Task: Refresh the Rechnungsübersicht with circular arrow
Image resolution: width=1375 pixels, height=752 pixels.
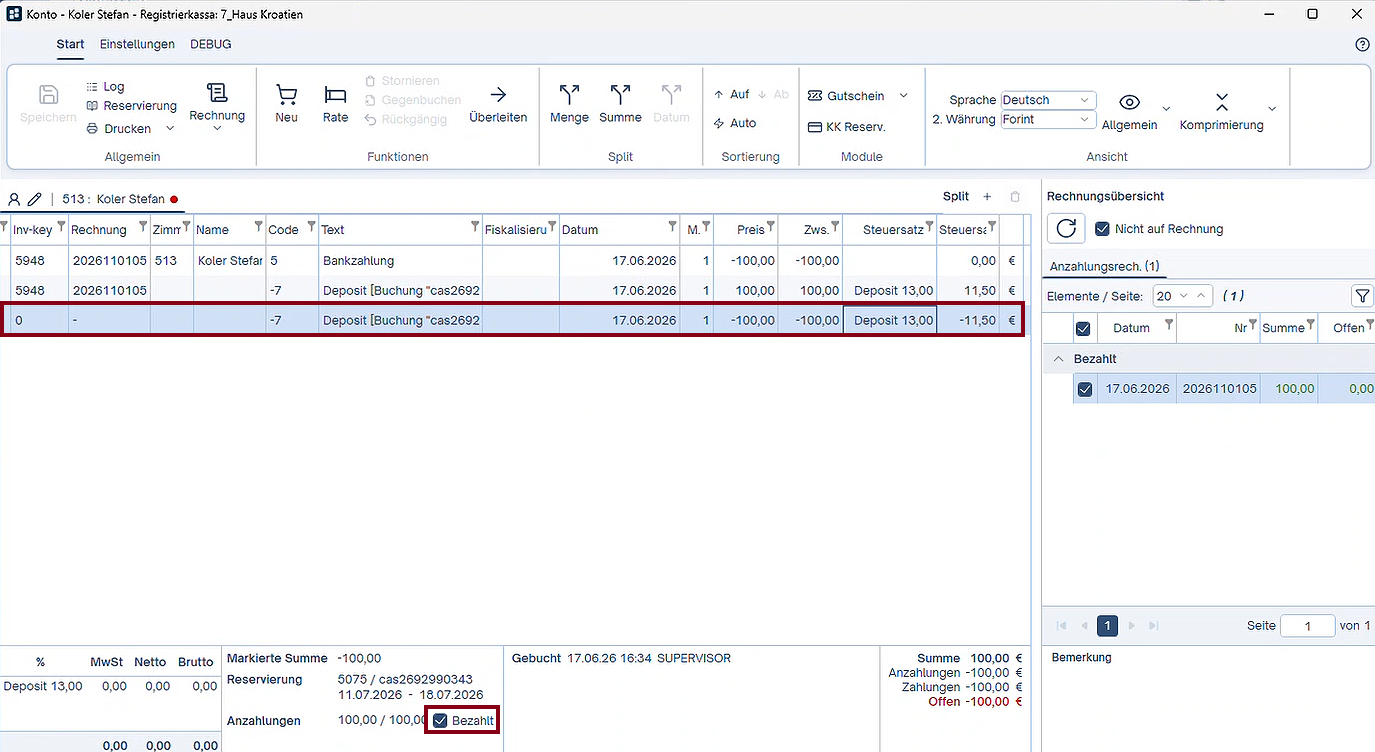Action: coord(1066,228)
